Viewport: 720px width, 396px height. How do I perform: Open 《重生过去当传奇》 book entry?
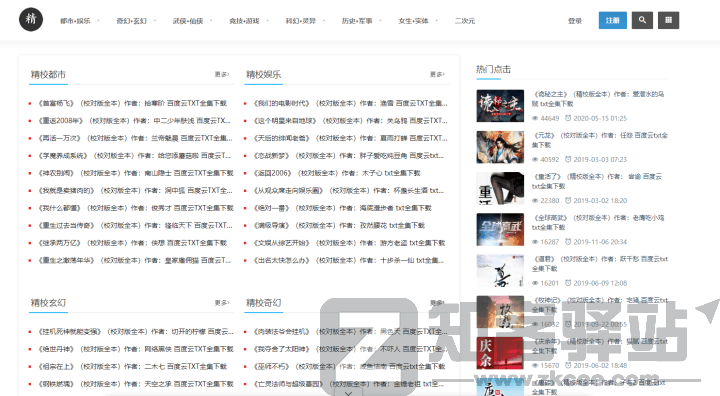(x=135, y=226)
